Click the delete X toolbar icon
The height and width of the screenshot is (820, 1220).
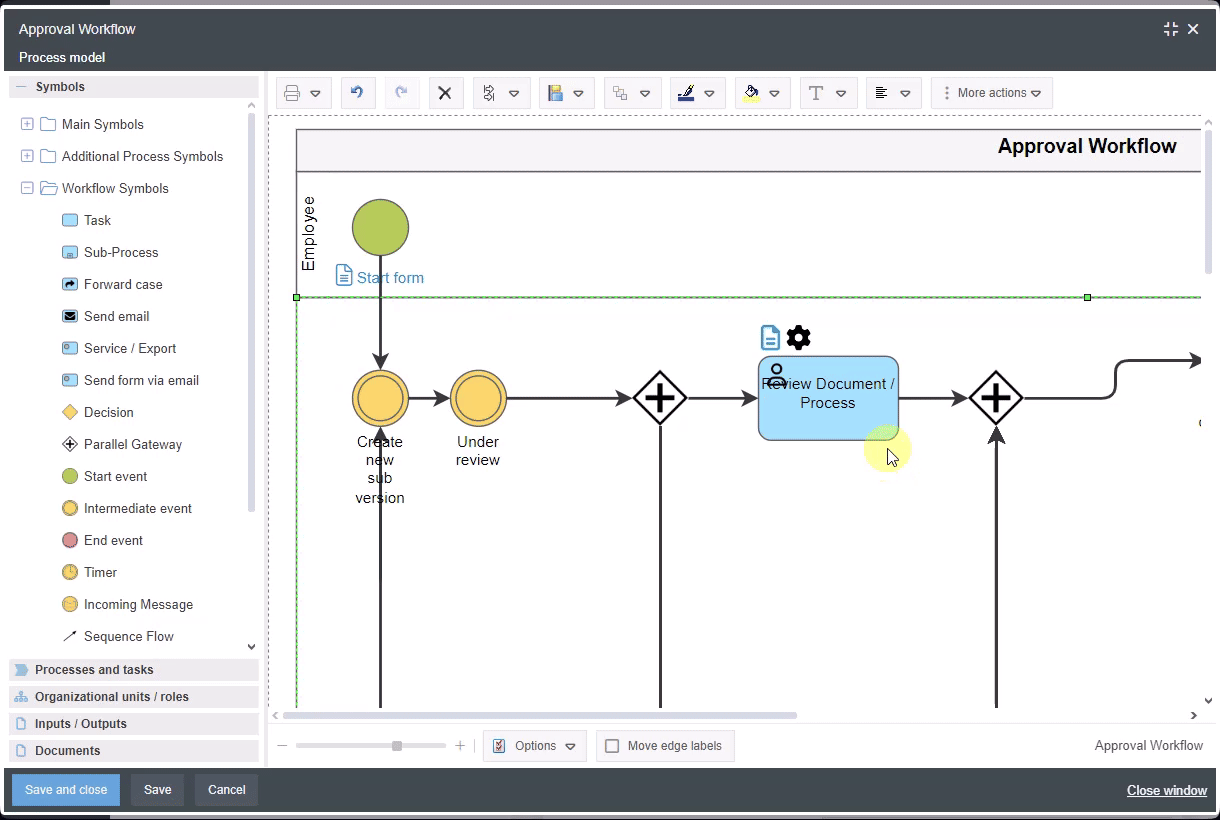[445, 93]
